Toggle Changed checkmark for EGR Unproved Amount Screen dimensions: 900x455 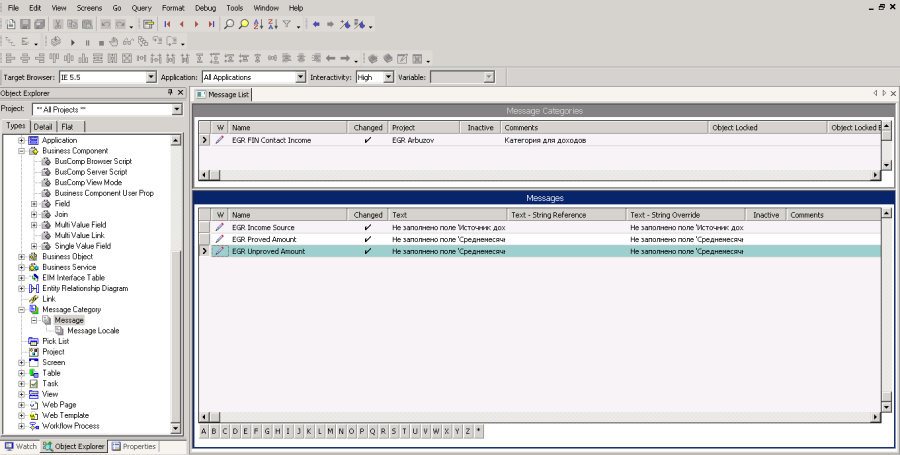pos(368,251)
